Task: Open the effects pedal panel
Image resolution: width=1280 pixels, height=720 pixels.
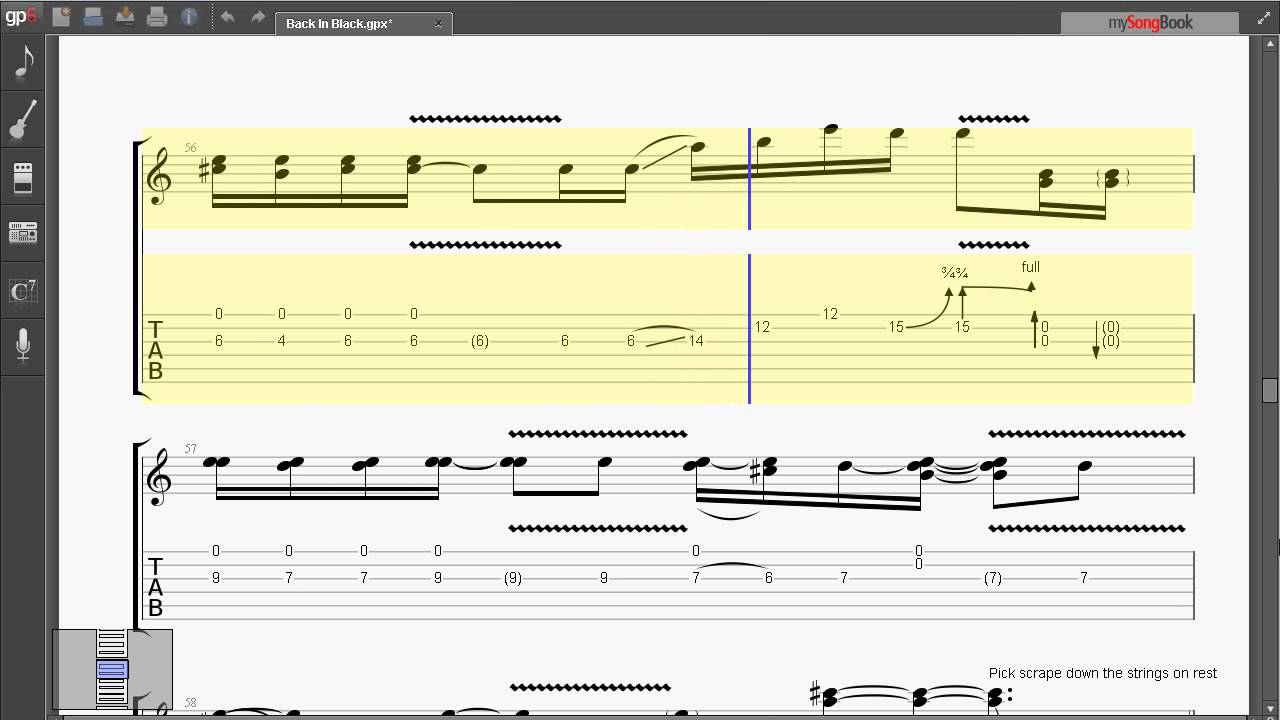Action: [x=23, y=178]
